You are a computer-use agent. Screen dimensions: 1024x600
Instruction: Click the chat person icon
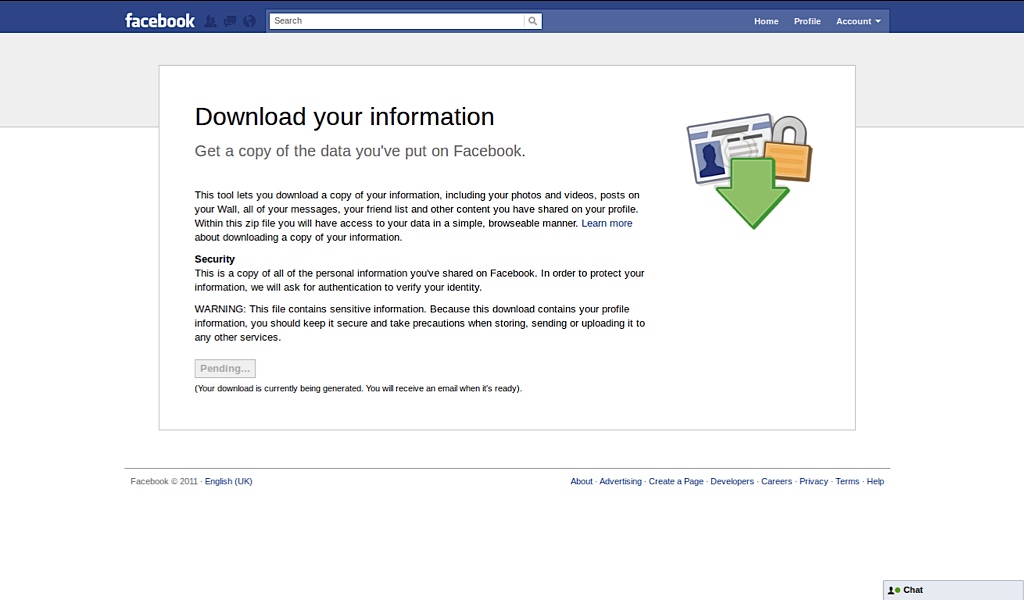(x=893, y=590)
